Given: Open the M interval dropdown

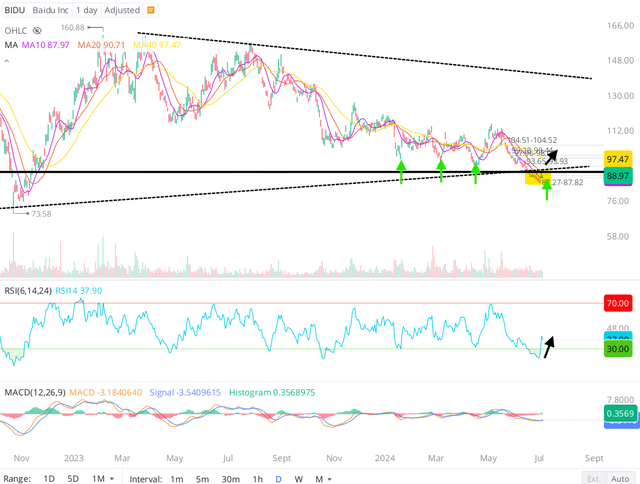Looking at the screenshot, I should pos(323,479).
